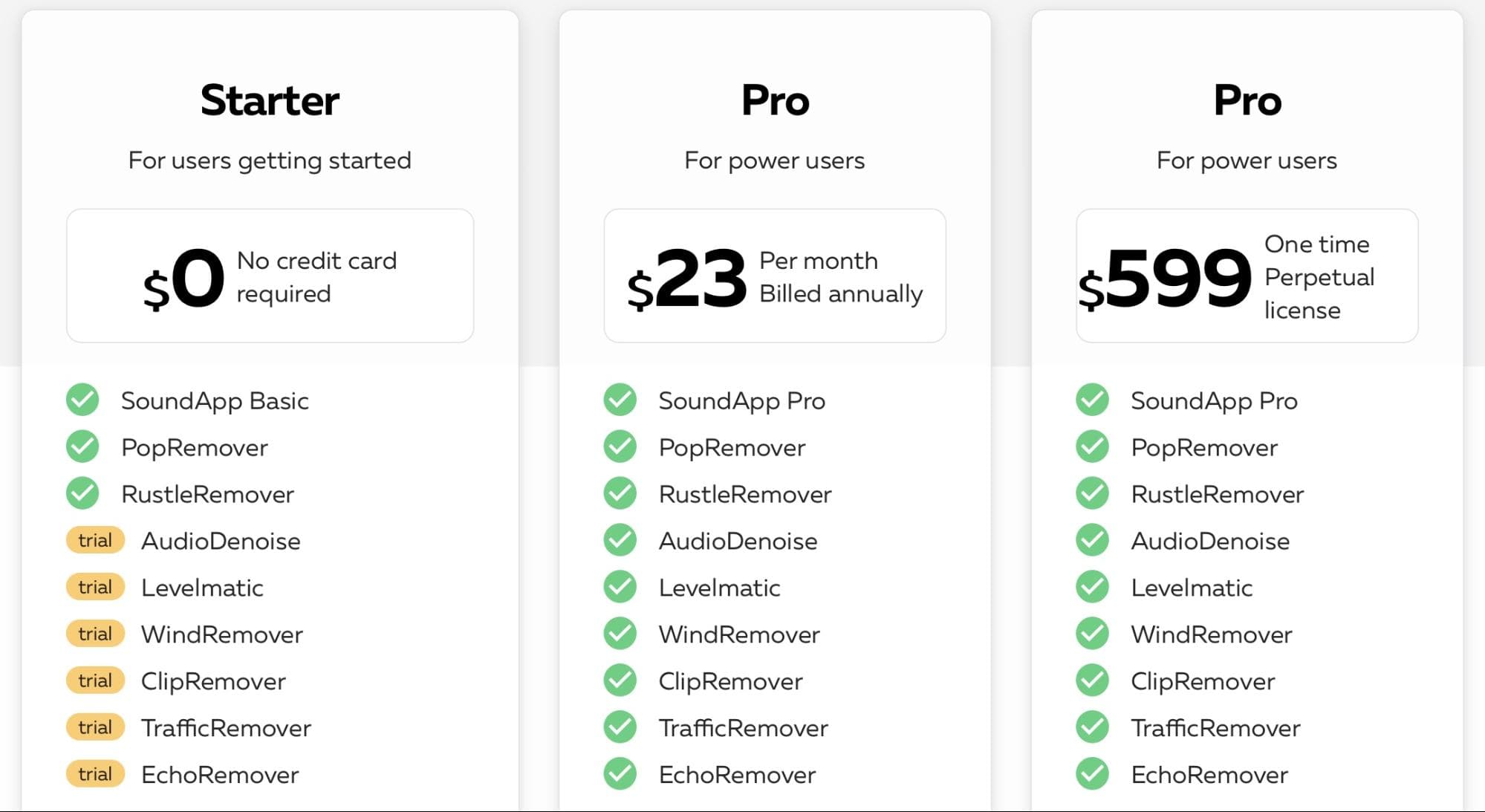Screen dimensions: 1485x812
Task: Click the green checkmark beside SoundApp Basic
Action: tap(82, 400)
